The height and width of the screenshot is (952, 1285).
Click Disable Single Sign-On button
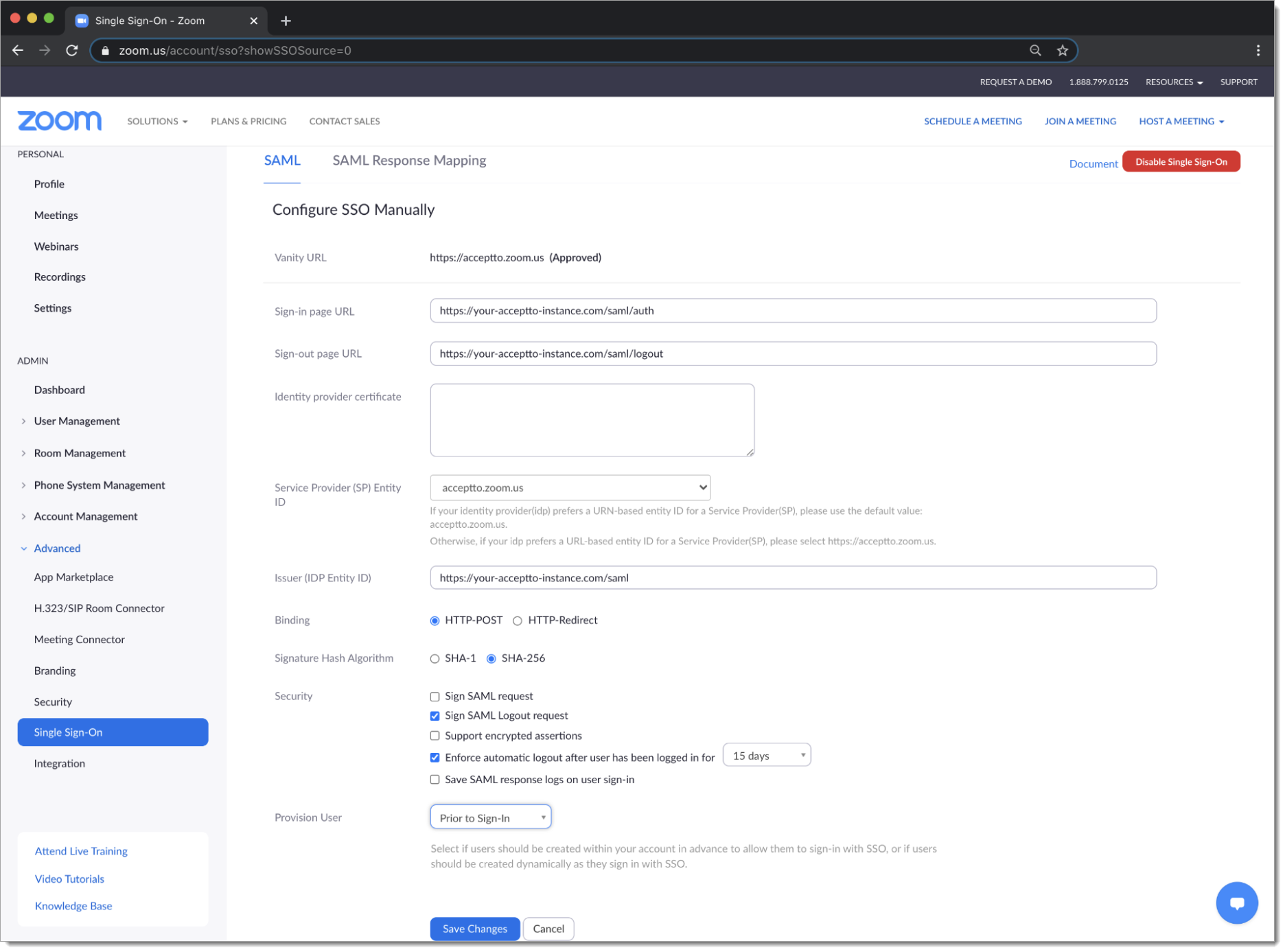pos(1181,162)
